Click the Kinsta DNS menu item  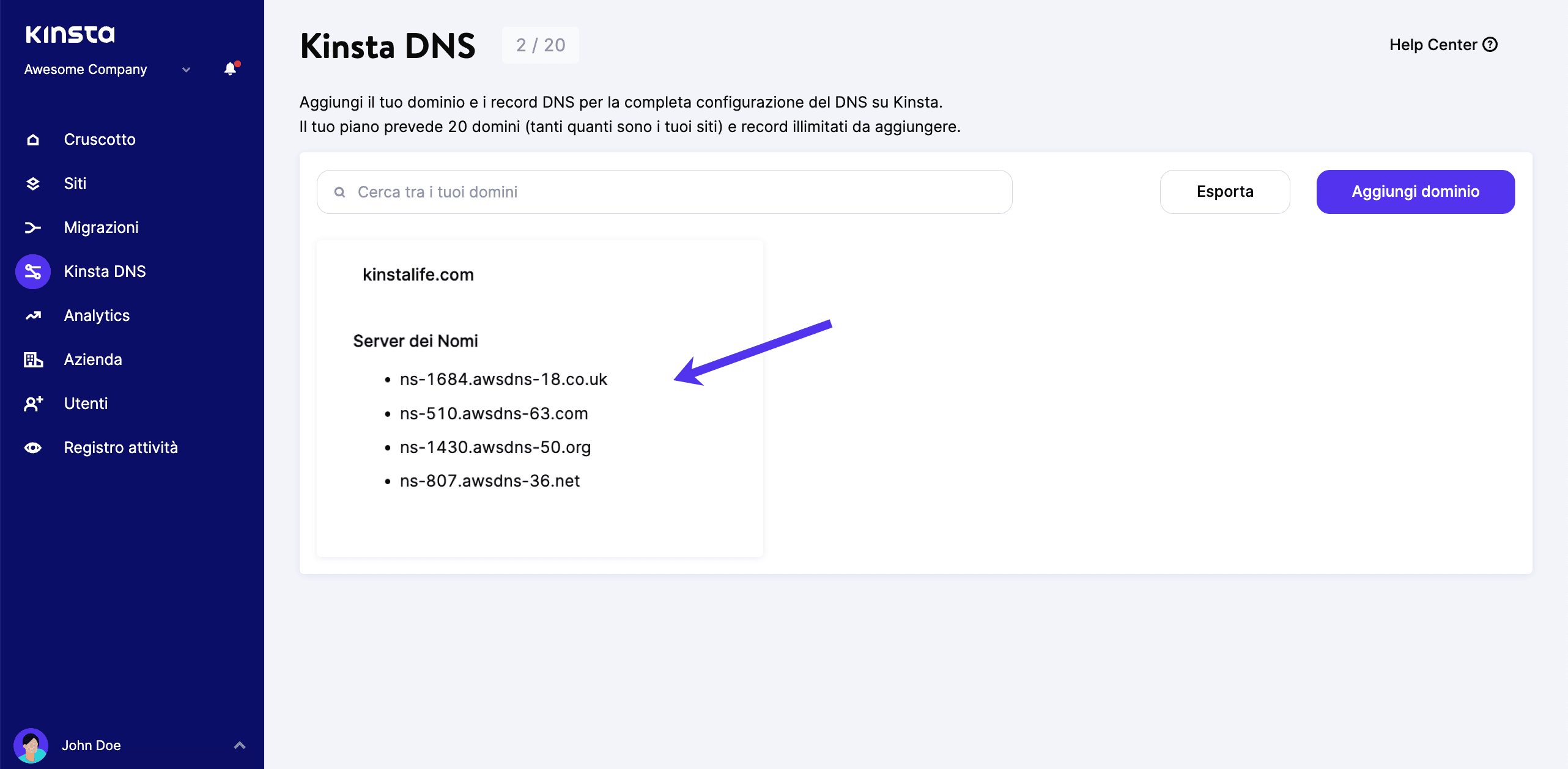point(132,271)
